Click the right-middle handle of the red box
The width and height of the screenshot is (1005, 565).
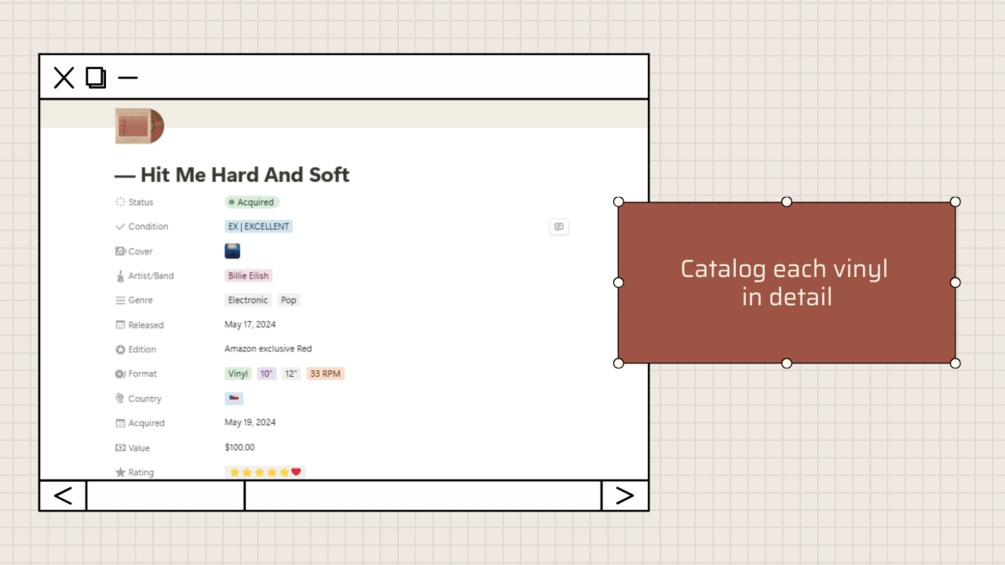coord(955,282)
